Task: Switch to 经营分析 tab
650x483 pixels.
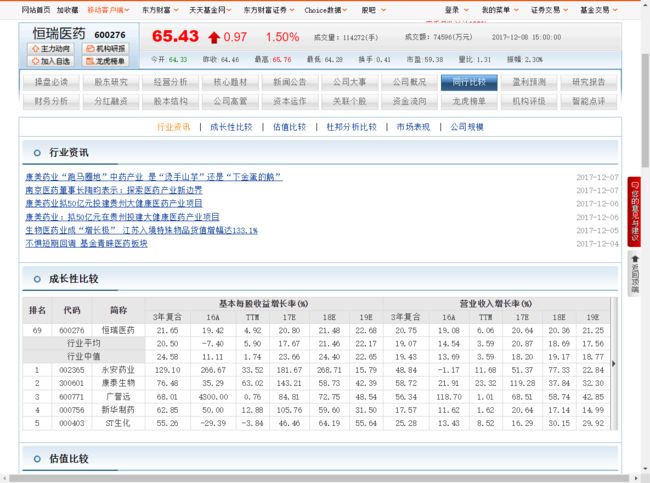Action: point(170,82)
